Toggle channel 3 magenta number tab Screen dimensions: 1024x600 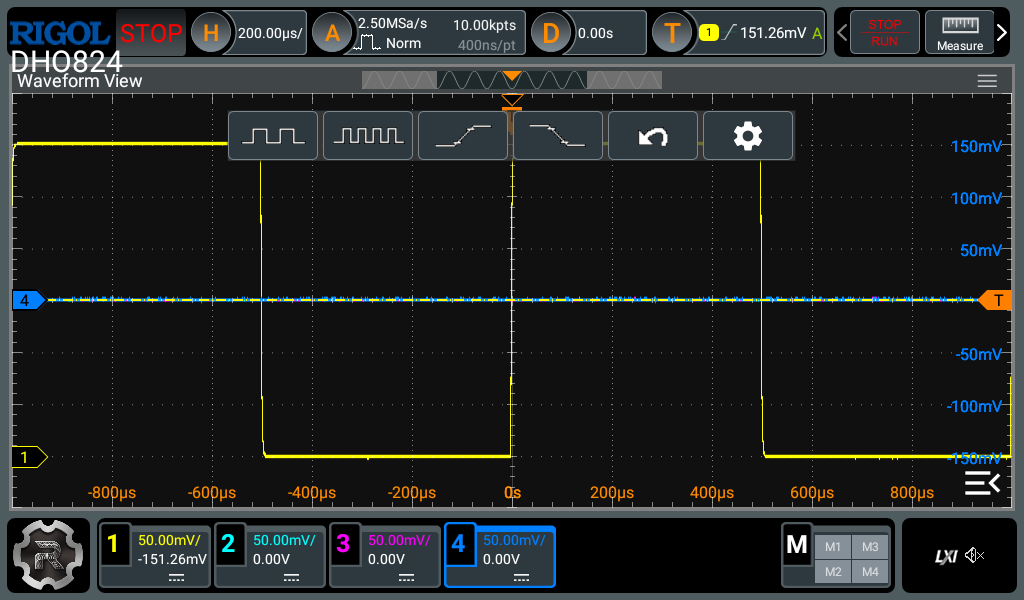[343, 543]
